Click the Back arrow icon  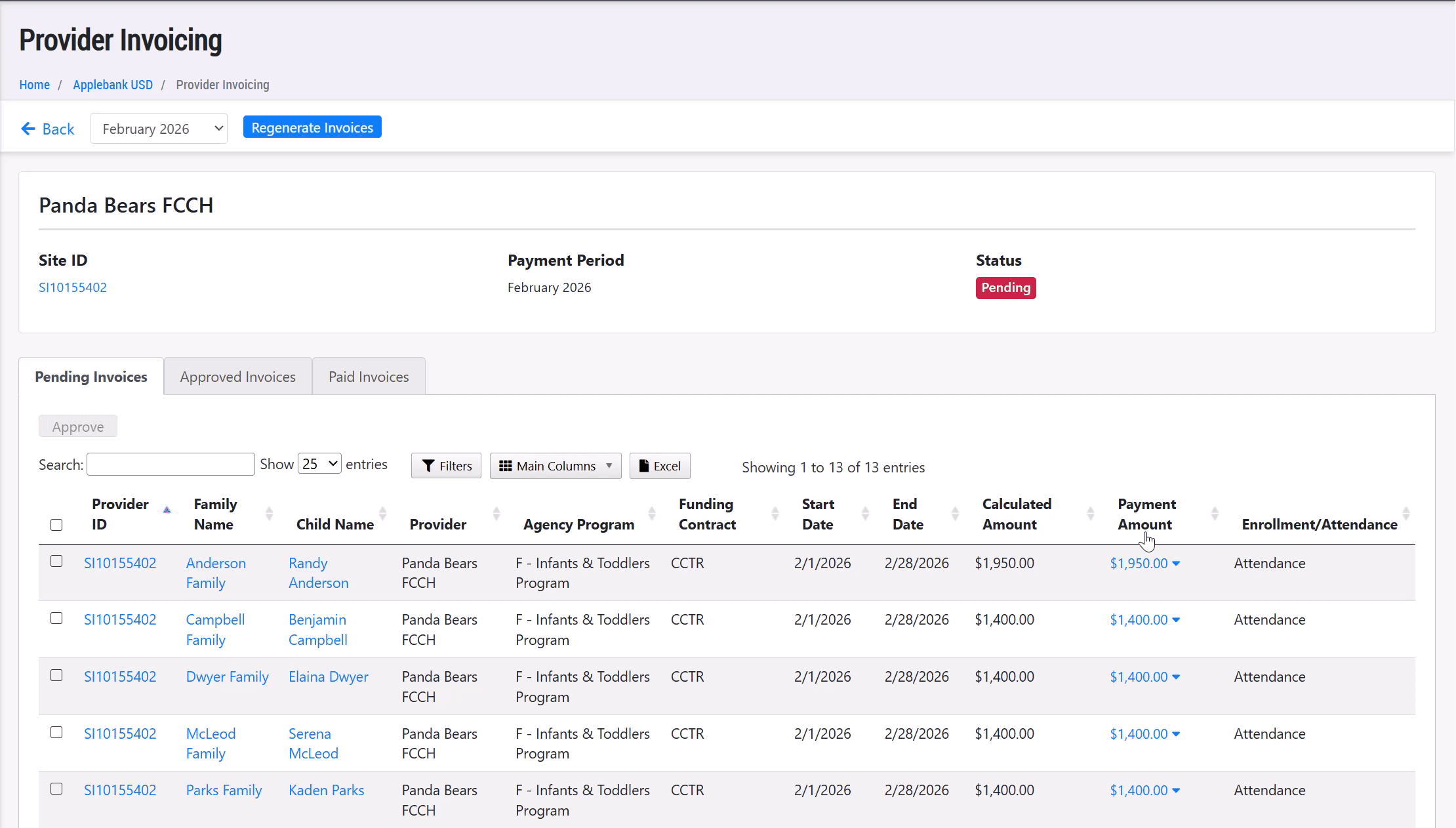click(x=28, y=129)
